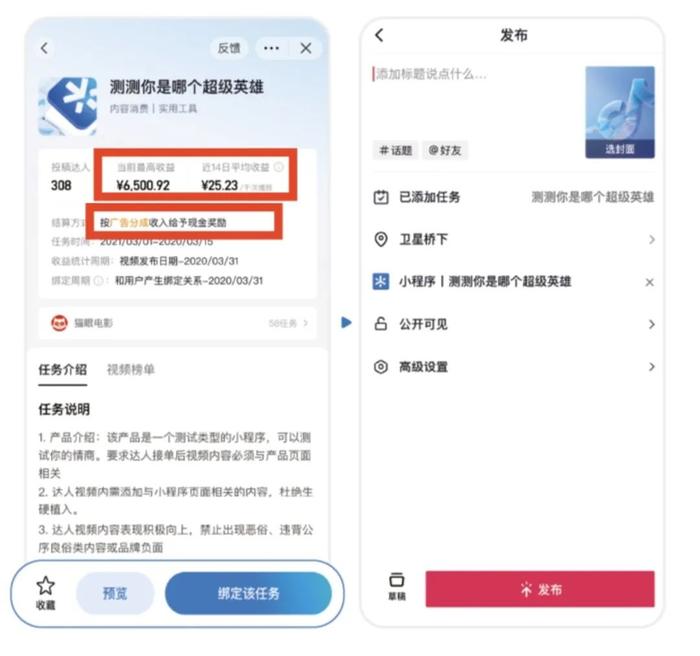This screenshot has width=700, height=656.
Task: Tap the back arrow on task page
Action: click(x=44, y=48)
